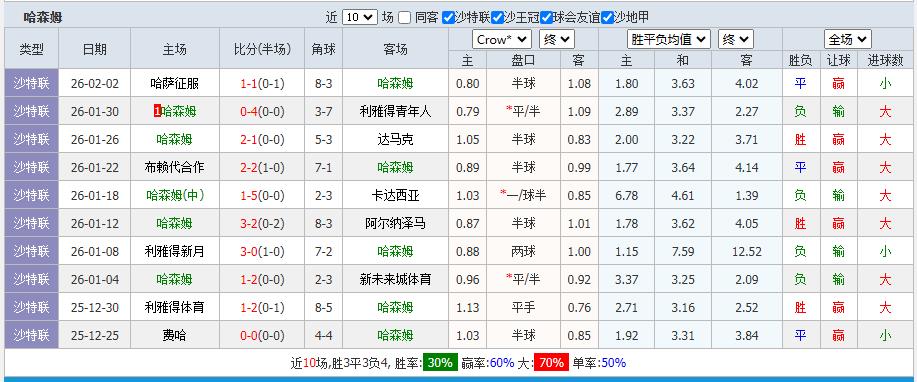Open home team 利雅得新月 link

(x=175, y=251)
